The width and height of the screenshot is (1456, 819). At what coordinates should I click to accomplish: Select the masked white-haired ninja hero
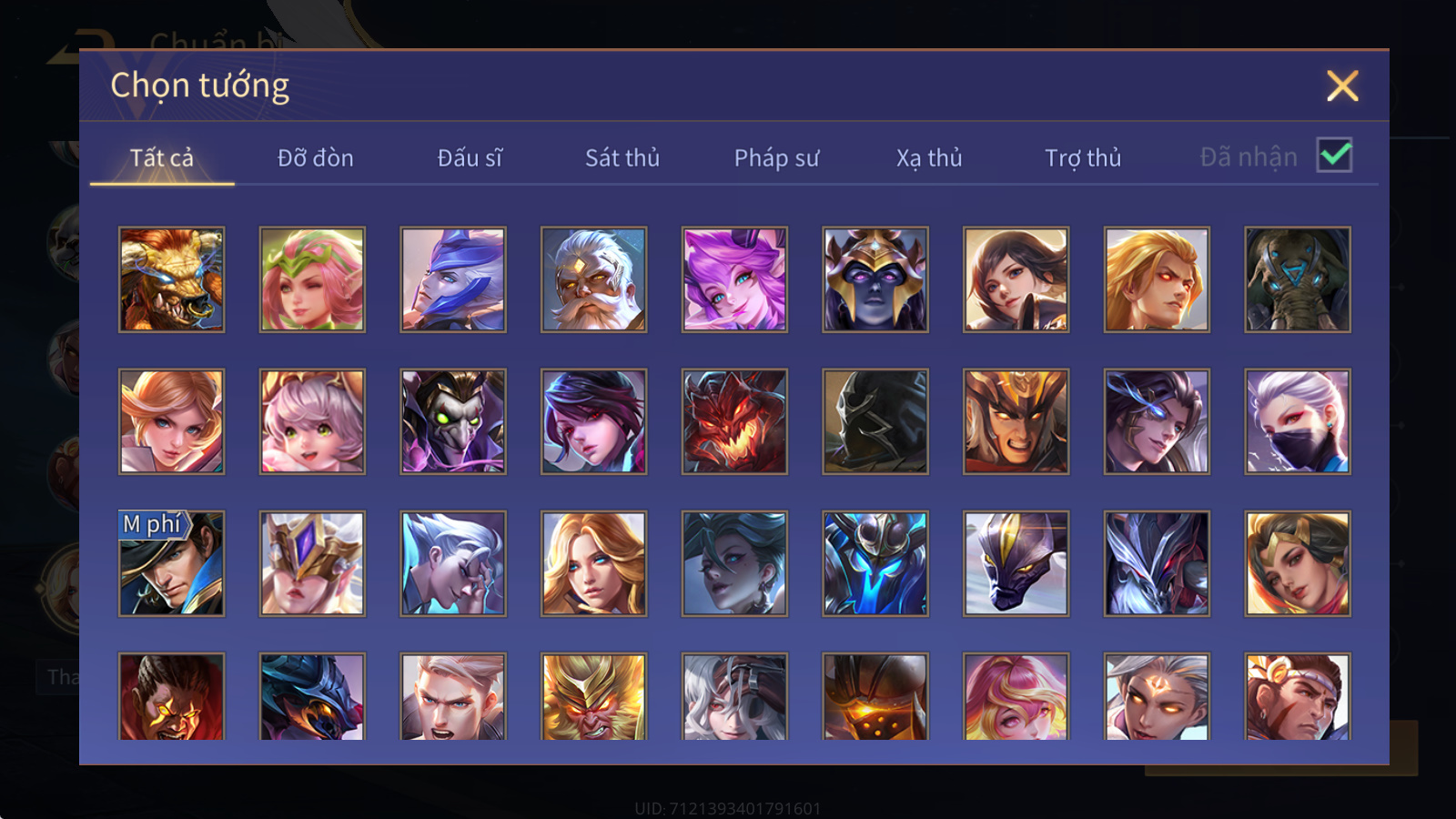pyautogui.click(x=1297, y=421)
